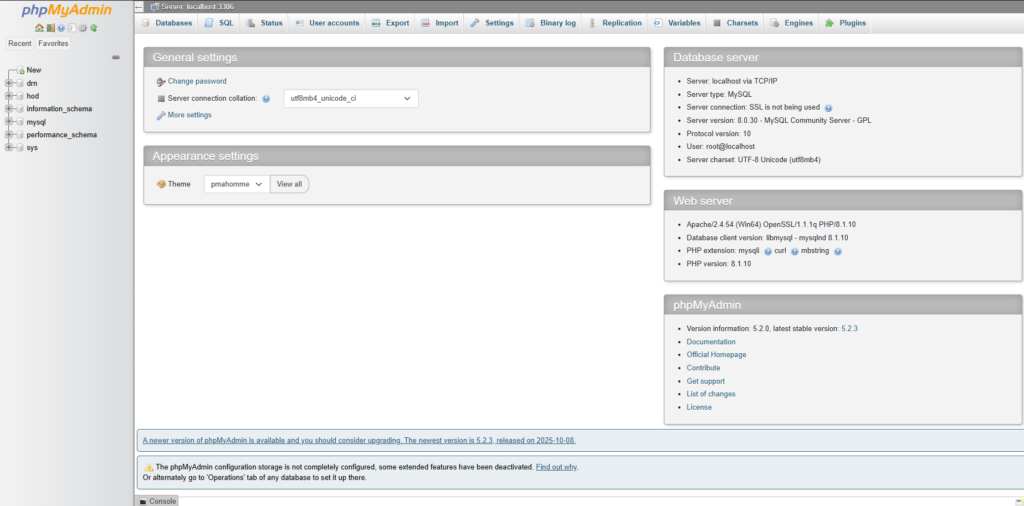Click the warning triangle icon in the configuration storage notice

[x=148, y=467]
